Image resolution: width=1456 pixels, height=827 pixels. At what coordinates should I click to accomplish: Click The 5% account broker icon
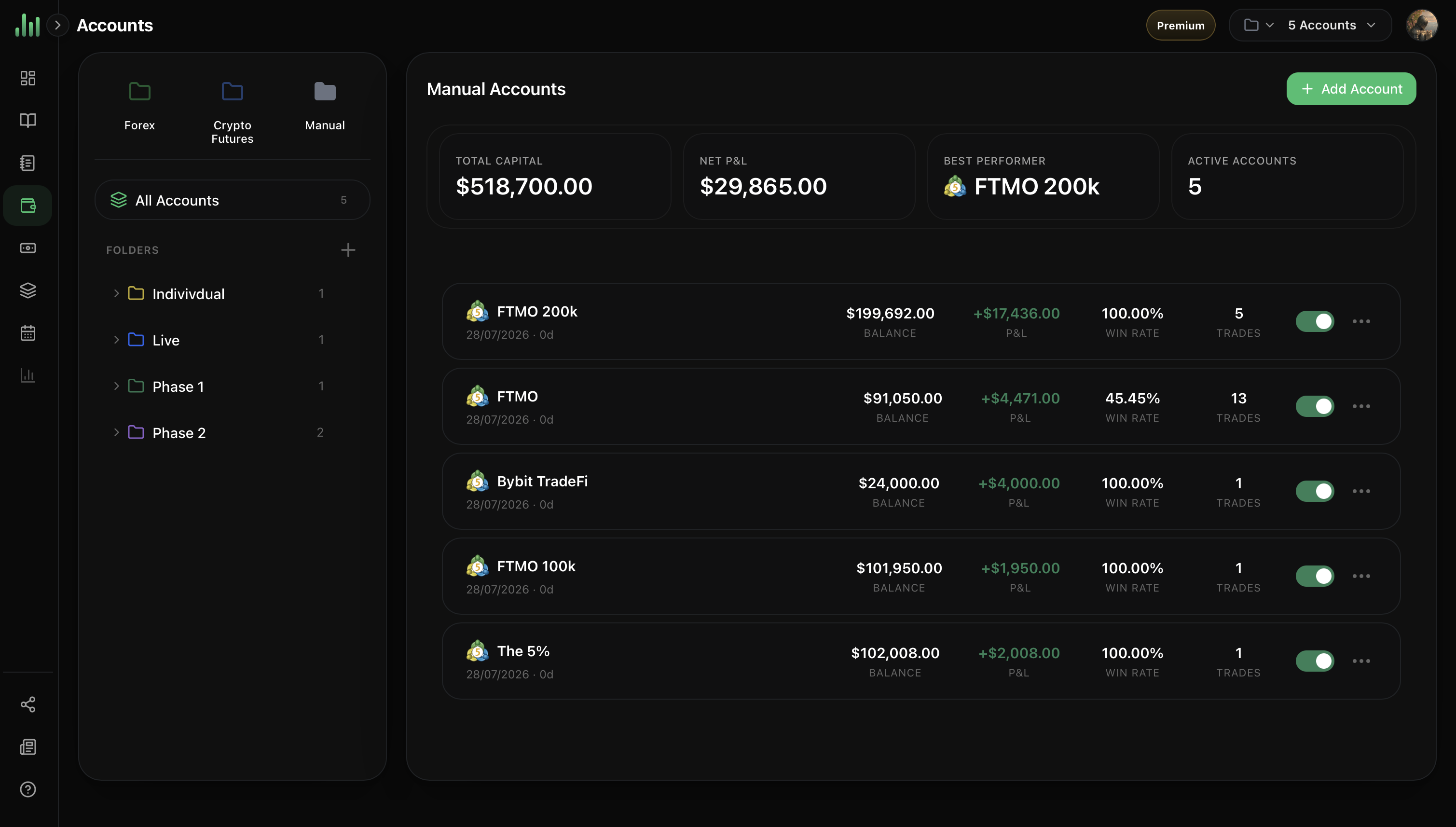(x=478, y=650)
